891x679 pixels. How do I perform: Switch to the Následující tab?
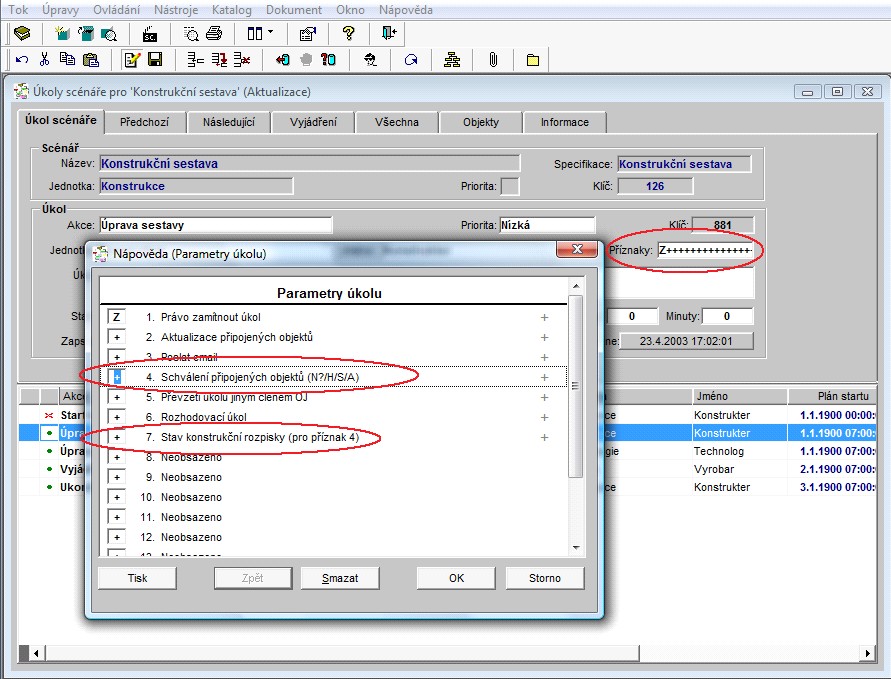pos(228,122)
